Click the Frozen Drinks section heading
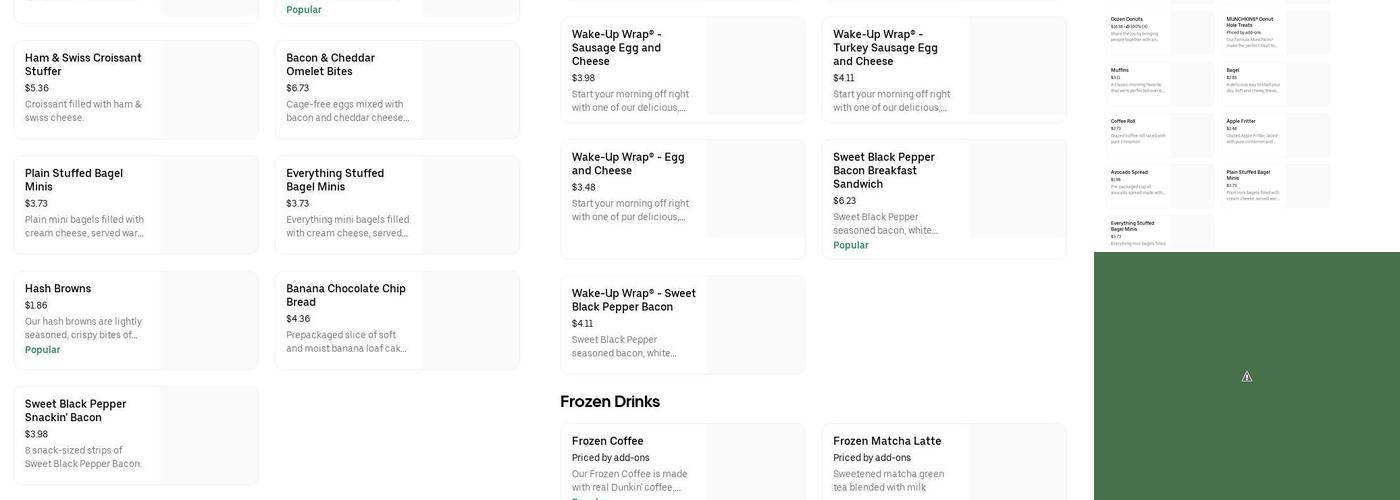1400x500 pixels. (x=610, y=402)
